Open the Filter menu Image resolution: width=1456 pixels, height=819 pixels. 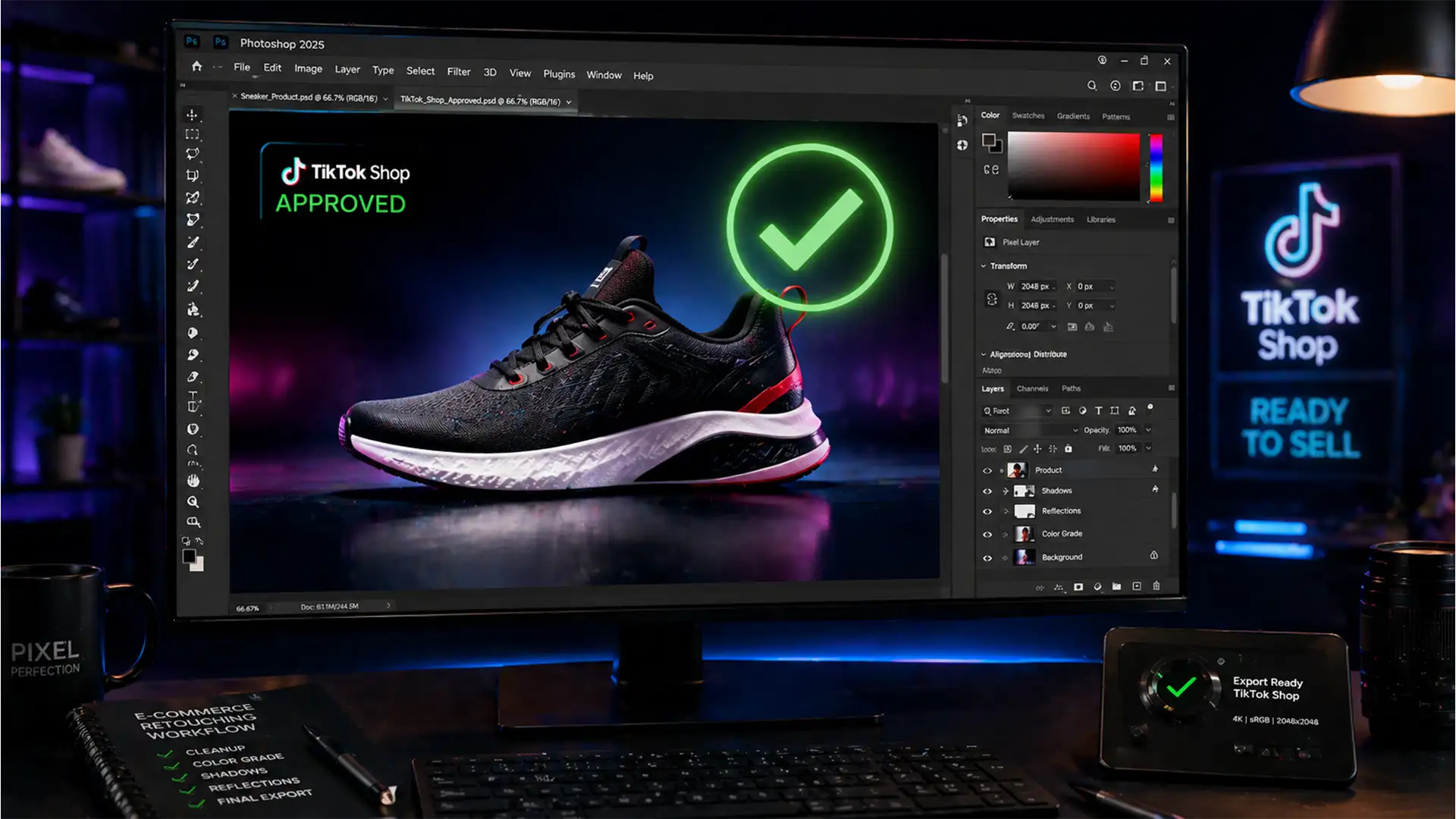(x=459, y=73)
